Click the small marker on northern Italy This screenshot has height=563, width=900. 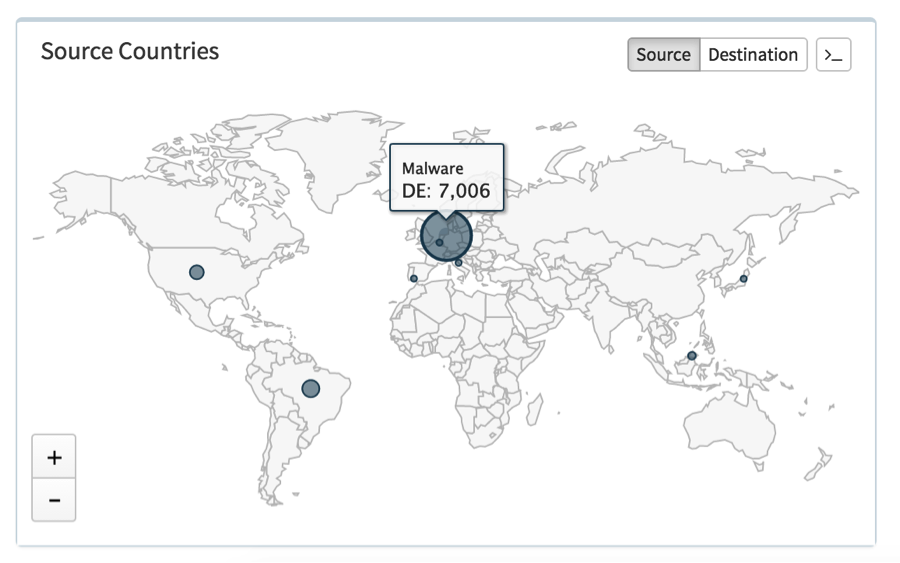[x=459, y=263]
